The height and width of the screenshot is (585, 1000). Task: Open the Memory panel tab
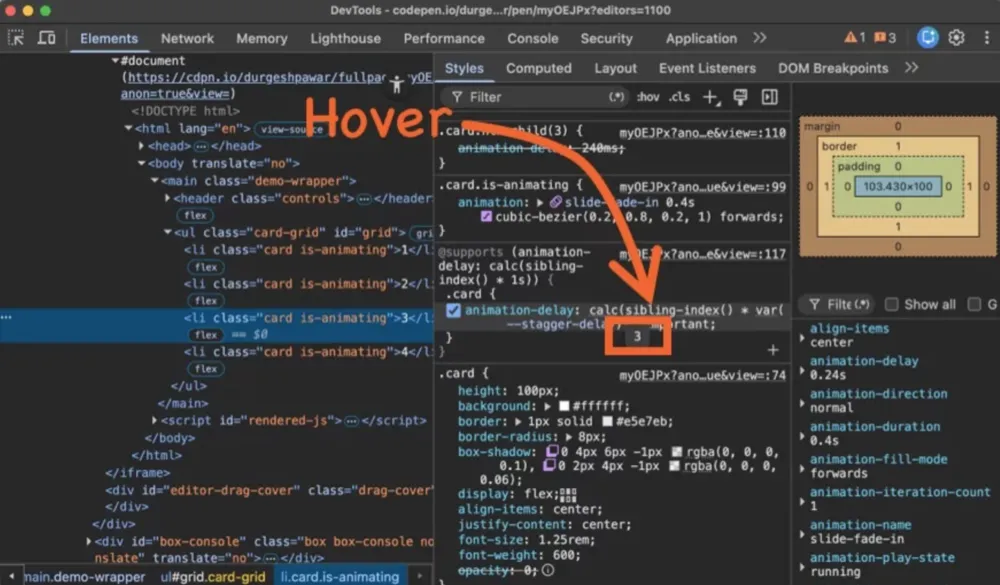(x=261, y=38)
